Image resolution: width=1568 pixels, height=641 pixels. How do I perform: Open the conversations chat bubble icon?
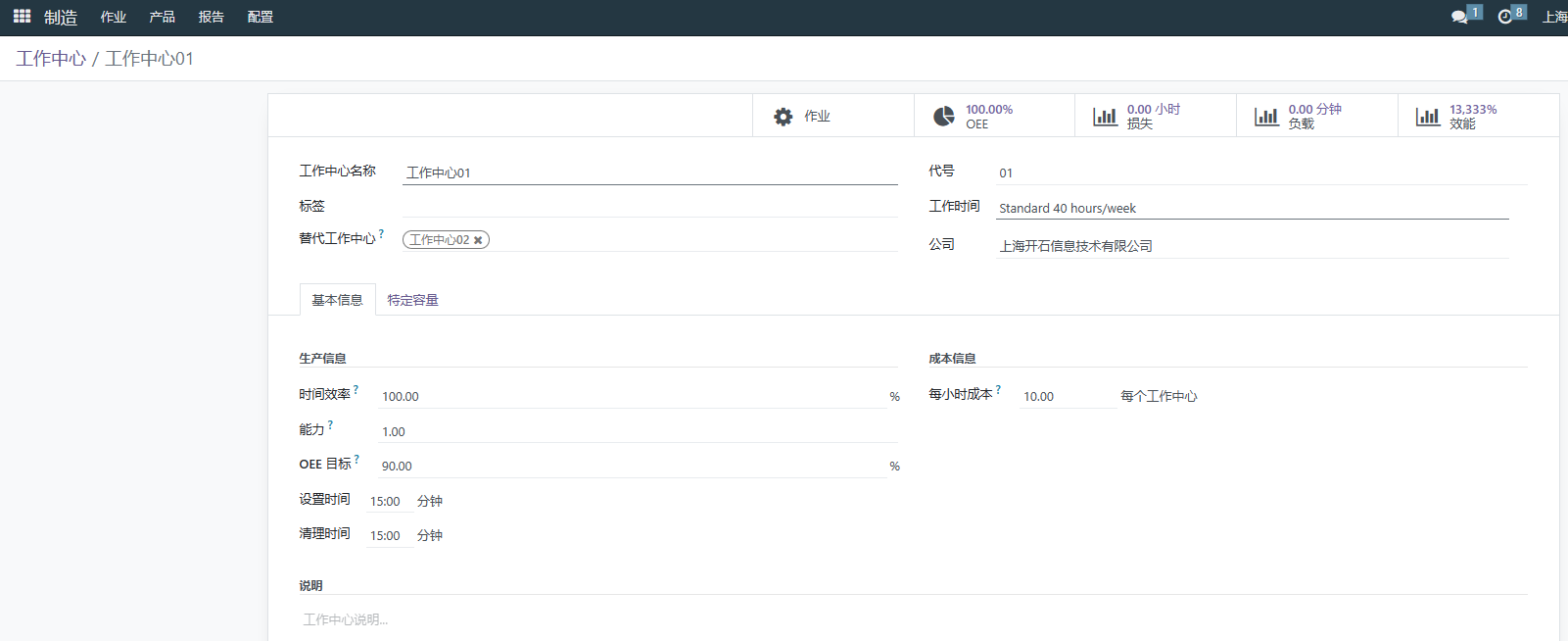tap(1459, 17)
